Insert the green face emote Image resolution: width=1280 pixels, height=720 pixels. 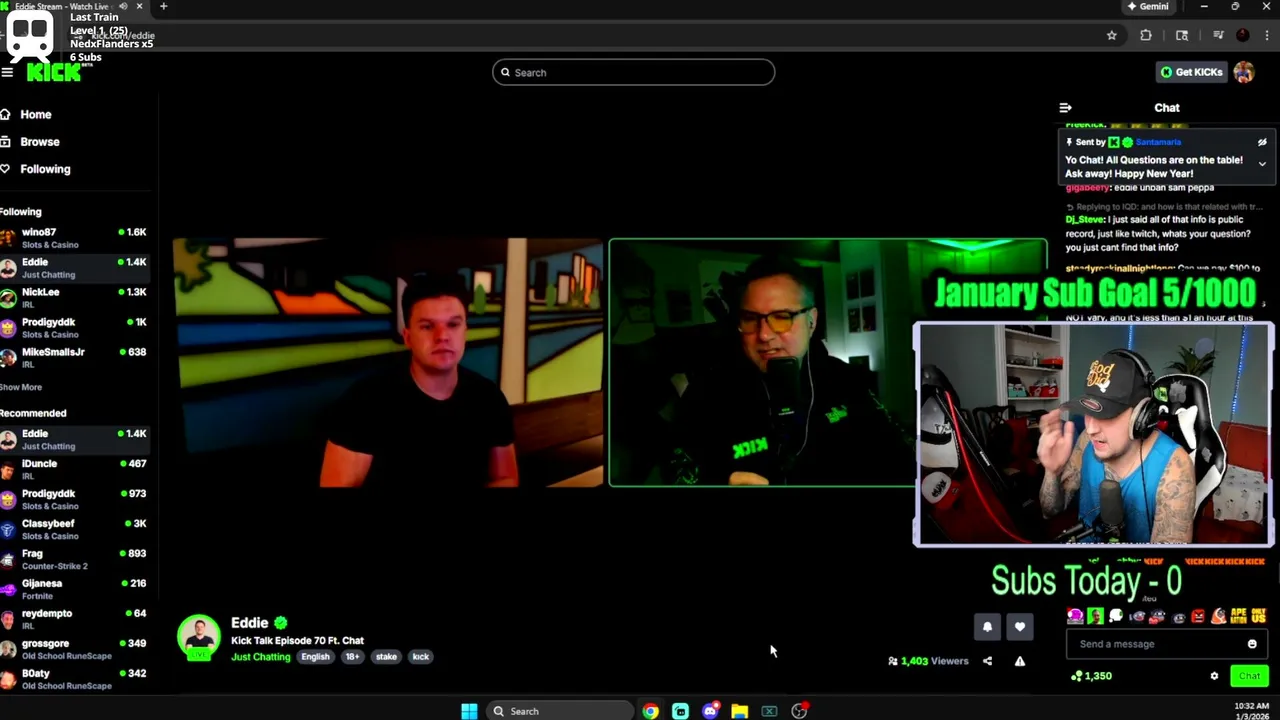tap(1096, 616)
